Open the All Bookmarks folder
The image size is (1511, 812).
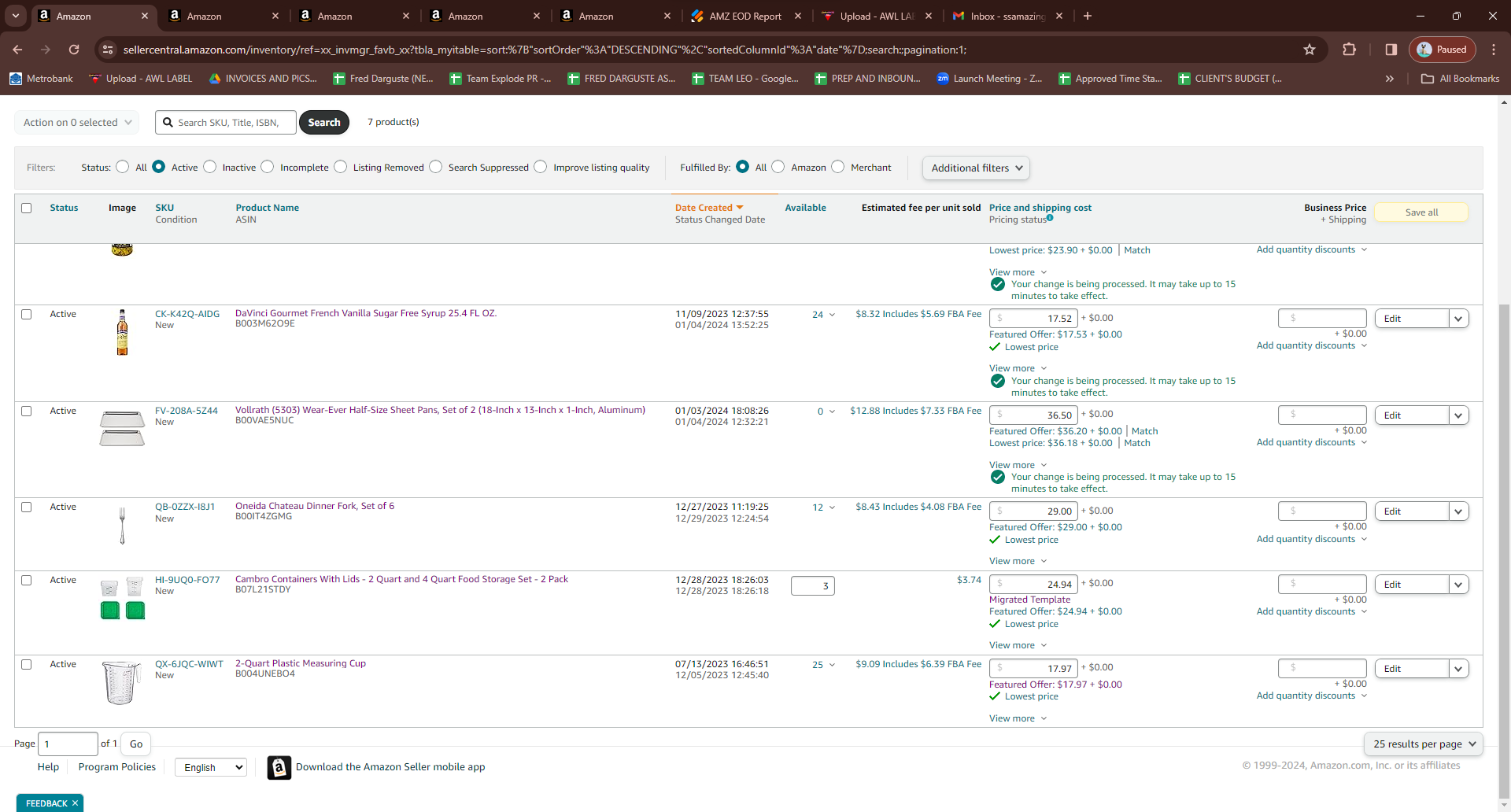(1461, 79)
